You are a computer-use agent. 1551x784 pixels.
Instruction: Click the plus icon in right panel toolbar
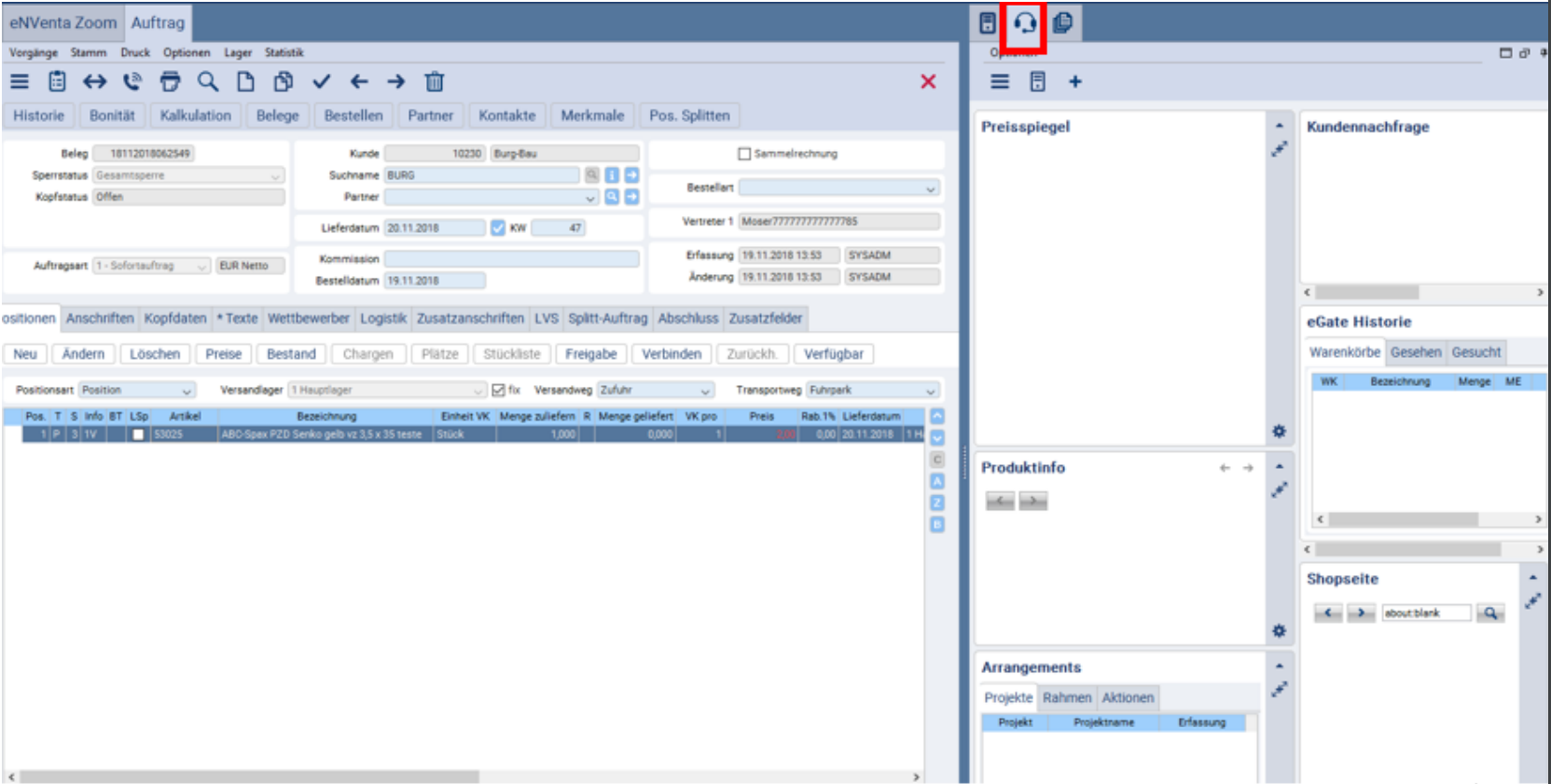click(x=1074, y=82)
